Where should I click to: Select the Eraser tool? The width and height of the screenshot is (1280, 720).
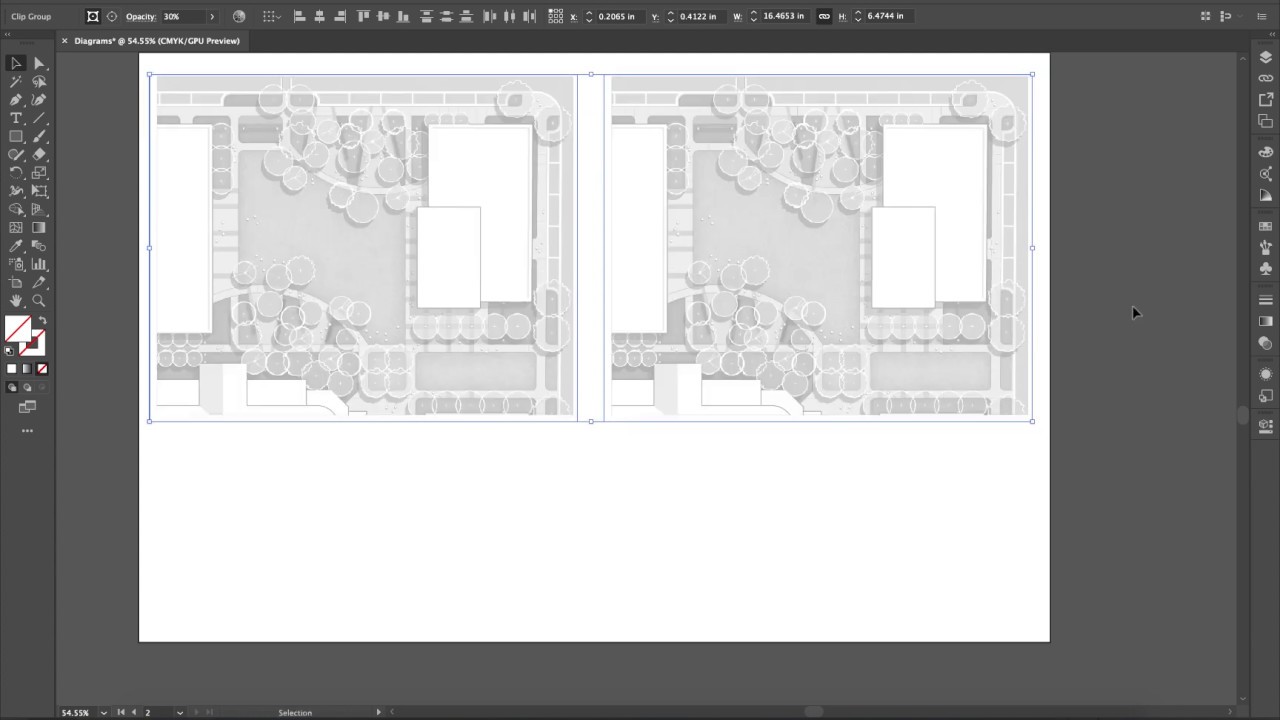(39, 155)
